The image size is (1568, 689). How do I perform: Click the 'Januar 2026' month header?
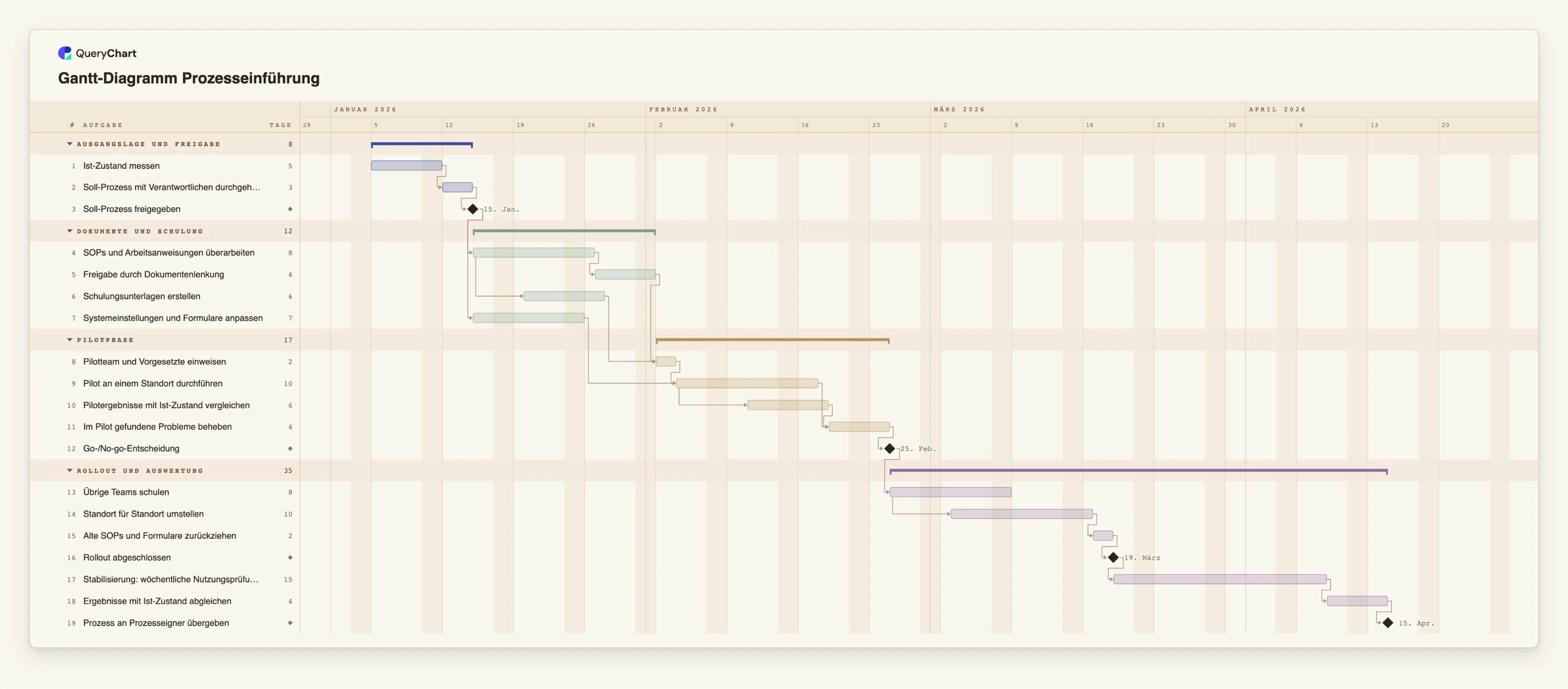pos(365,109)
